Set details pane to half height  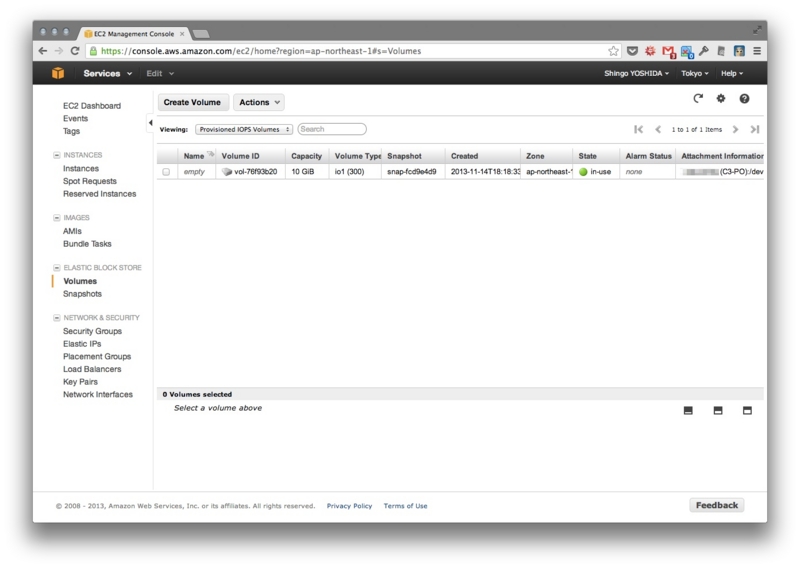tap(718, 410)
